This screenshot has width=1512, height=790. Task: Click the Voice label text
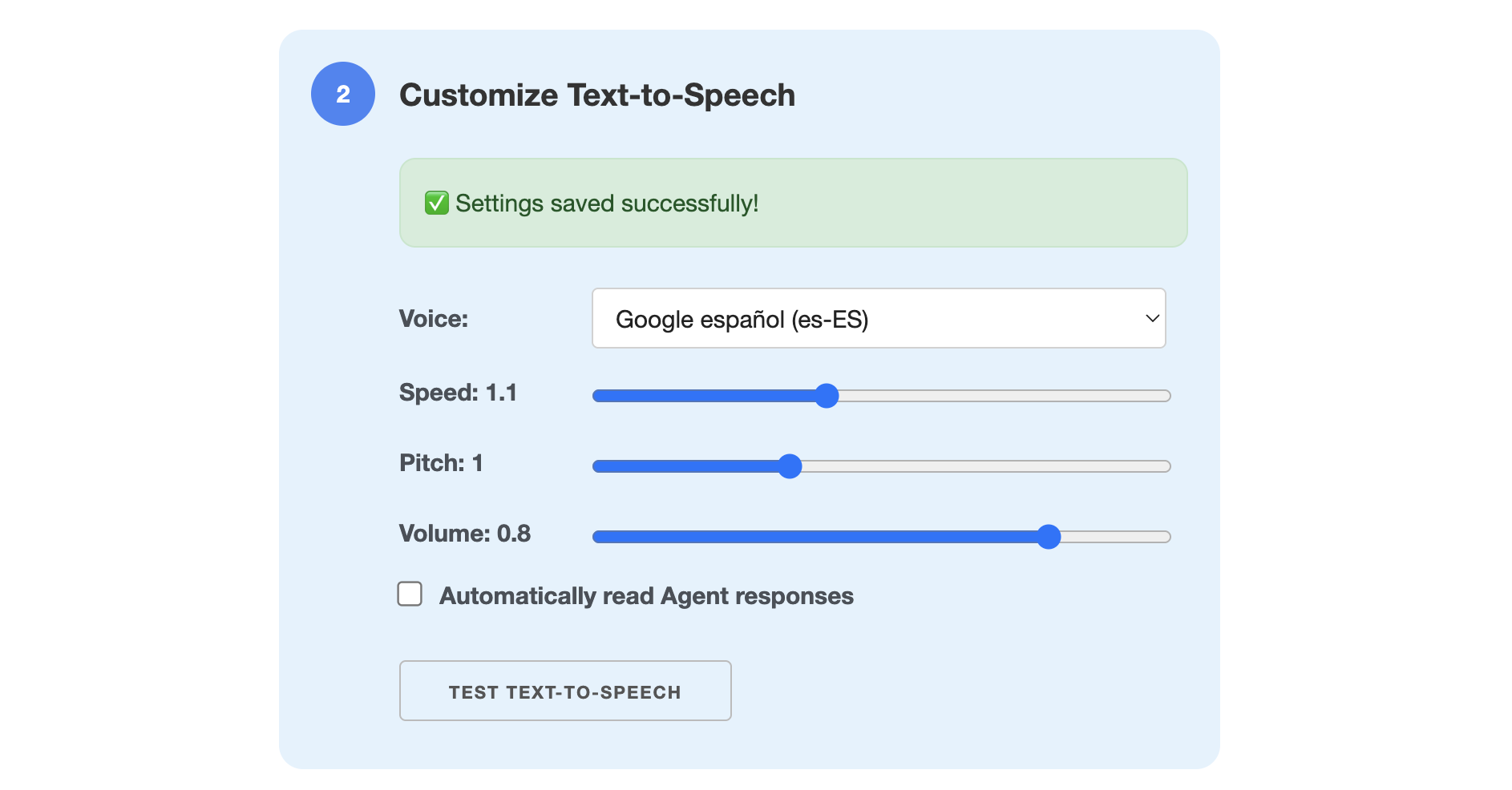tap(433, 319)
